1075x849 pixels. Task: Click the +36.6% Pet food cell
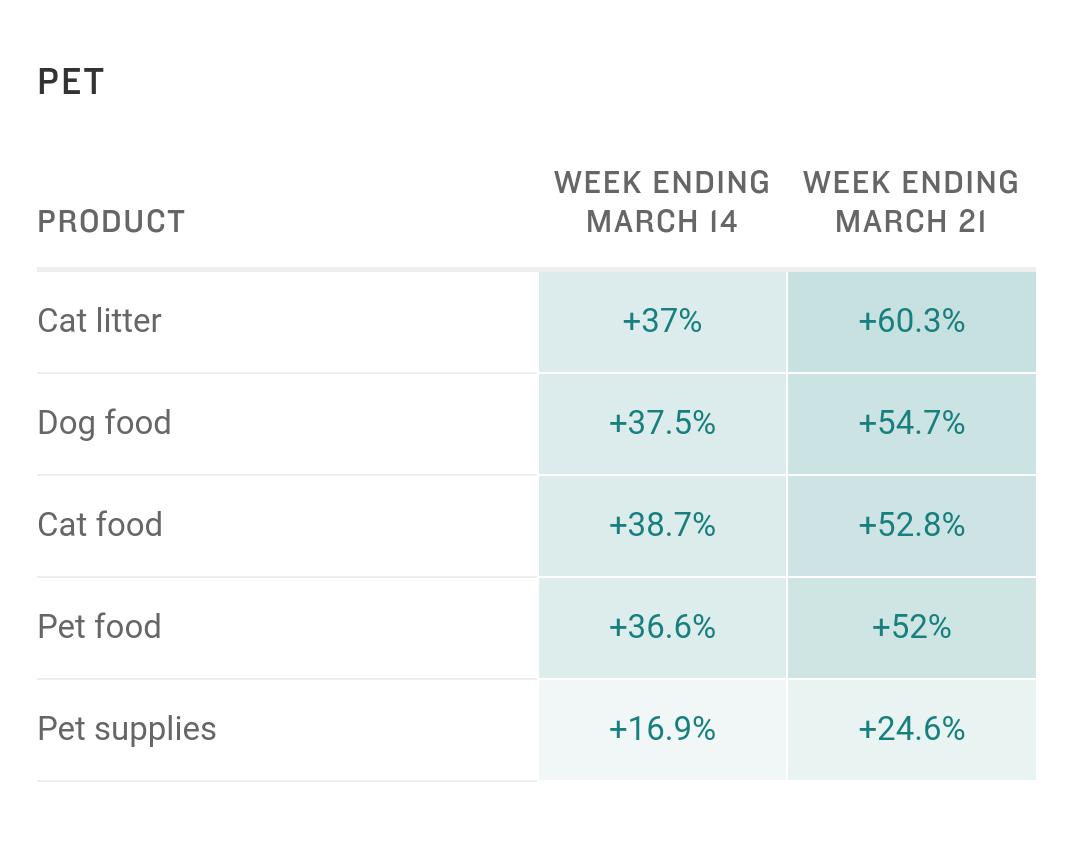click(x=662, y=627)
